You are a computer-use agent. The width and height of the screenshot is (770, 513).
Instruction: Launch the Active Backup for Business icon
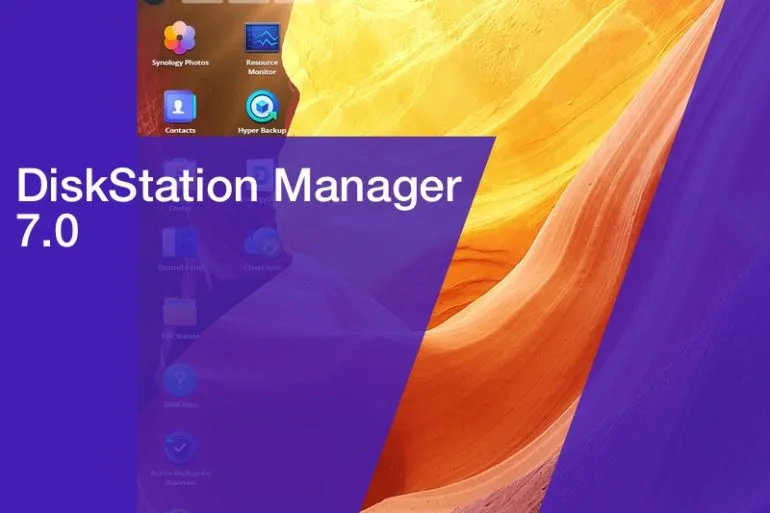click(180, 448)
